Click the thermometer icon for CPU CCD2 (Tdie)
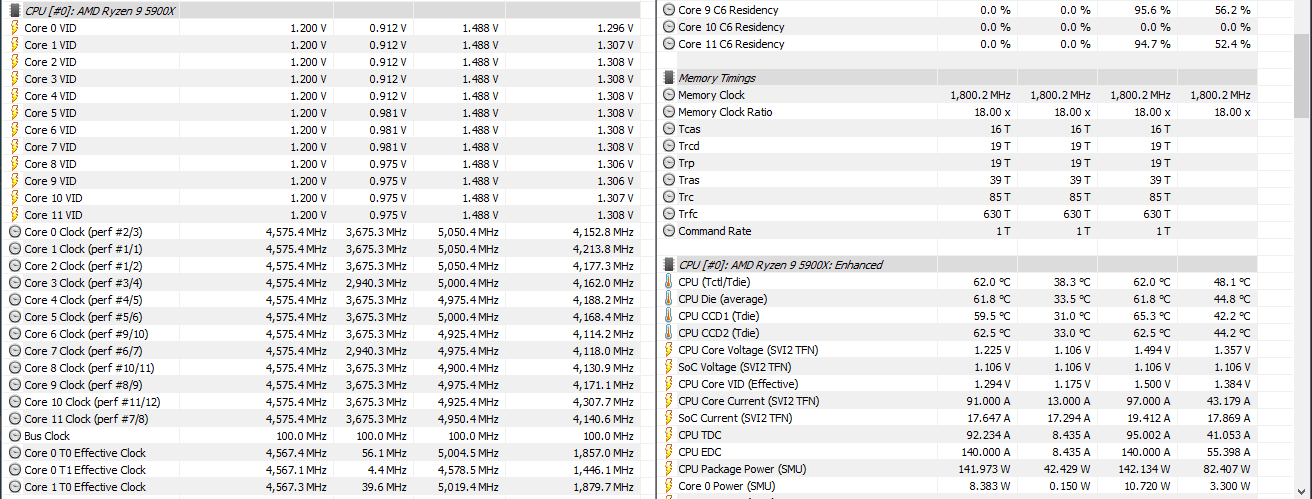This screenshot has width=1312, height=499. click(669, 333)
